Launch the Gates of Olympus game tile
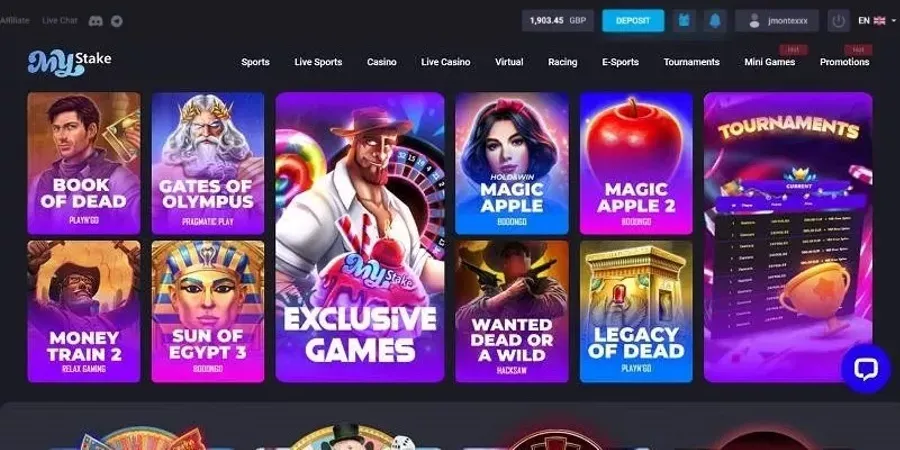 [208, 163]
